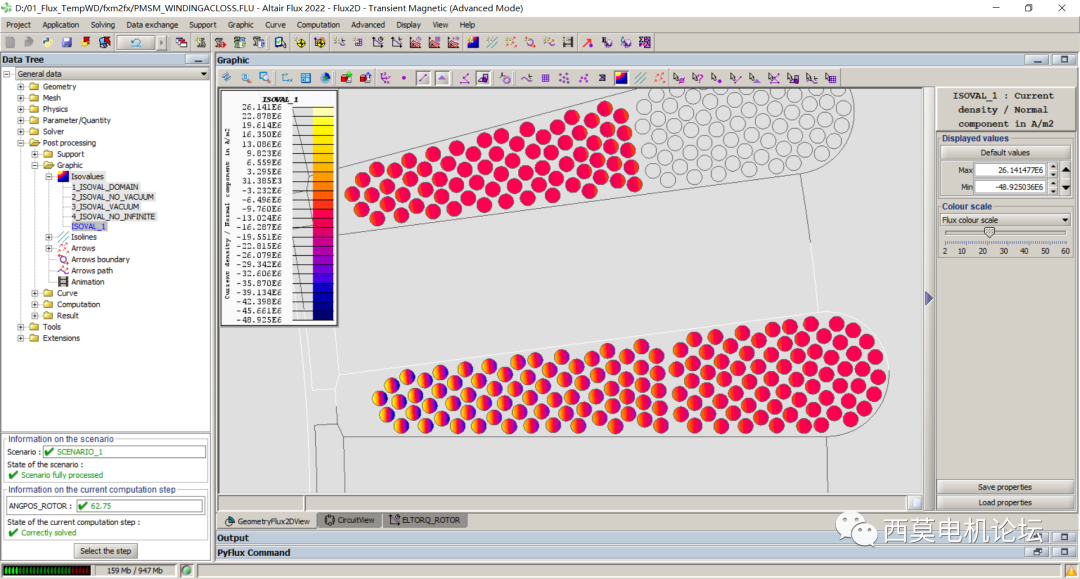Expand the Isolines tree node

[48, 237]
